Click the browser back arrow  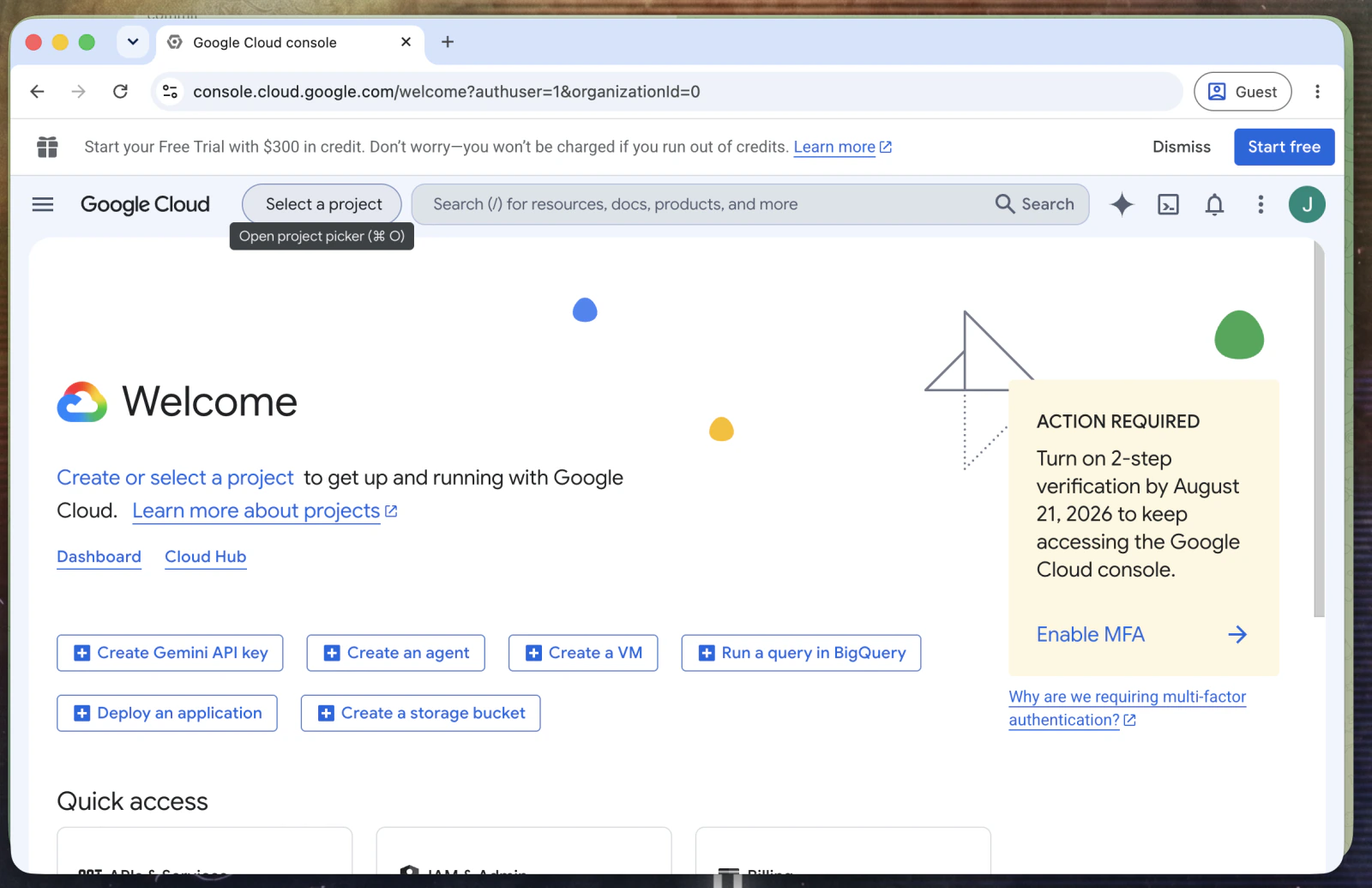(37, 92)
